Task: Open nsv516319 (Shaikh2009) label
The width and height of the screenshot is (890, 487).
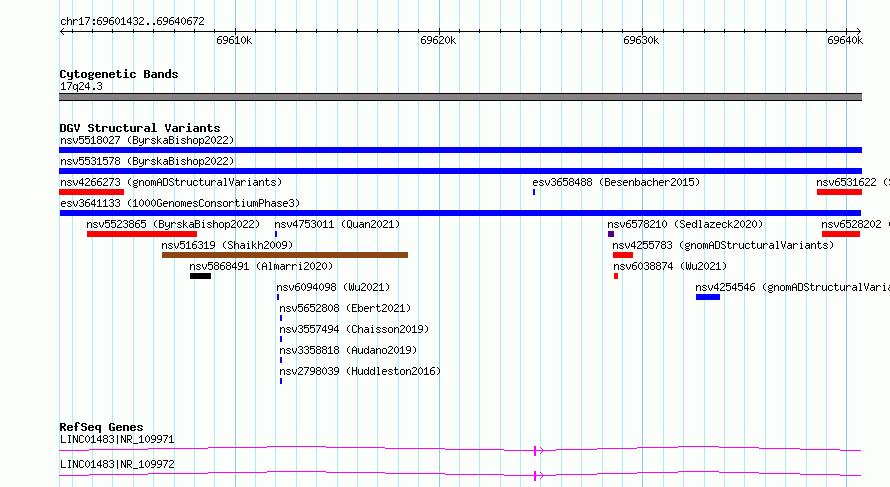Action: [x=227, y=245]
